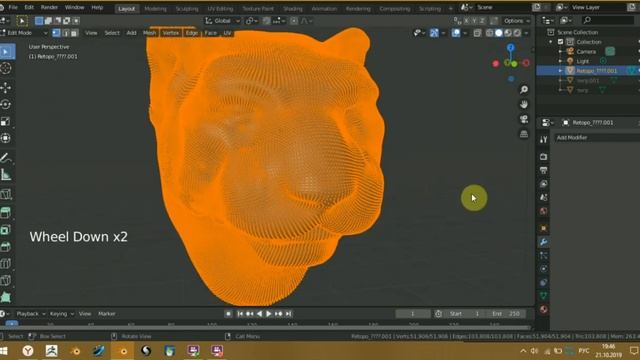Switch to material preview shading

click(x=508, y=33)
